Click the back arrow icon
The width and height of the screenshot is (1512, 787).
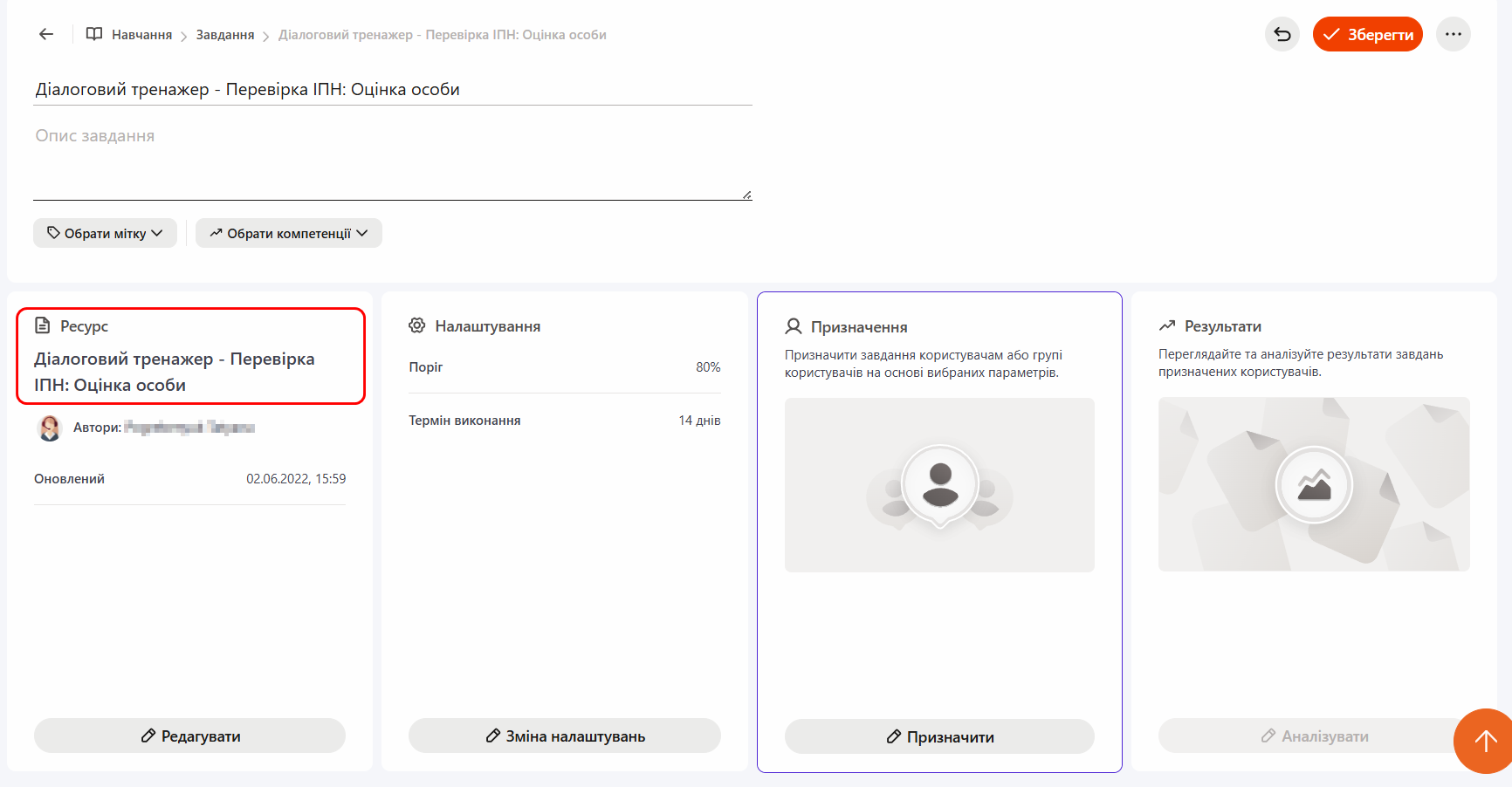(x=46, y=34)
